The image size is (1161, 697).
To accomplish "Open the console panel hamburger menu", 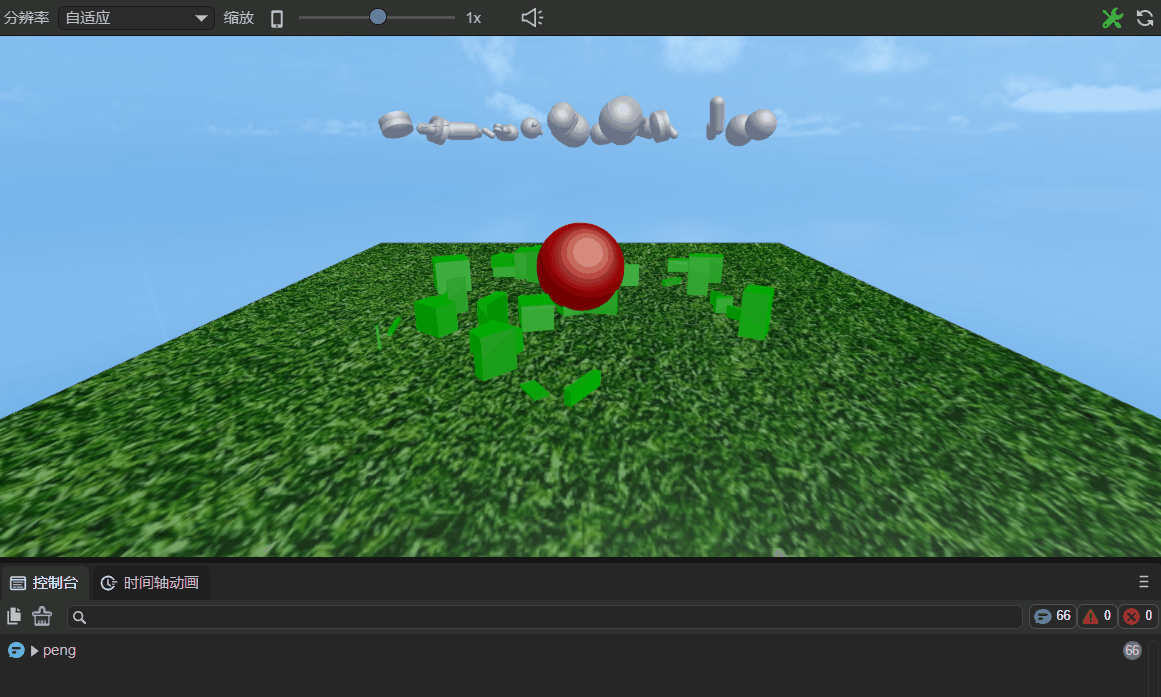I will coord(1143,582).
